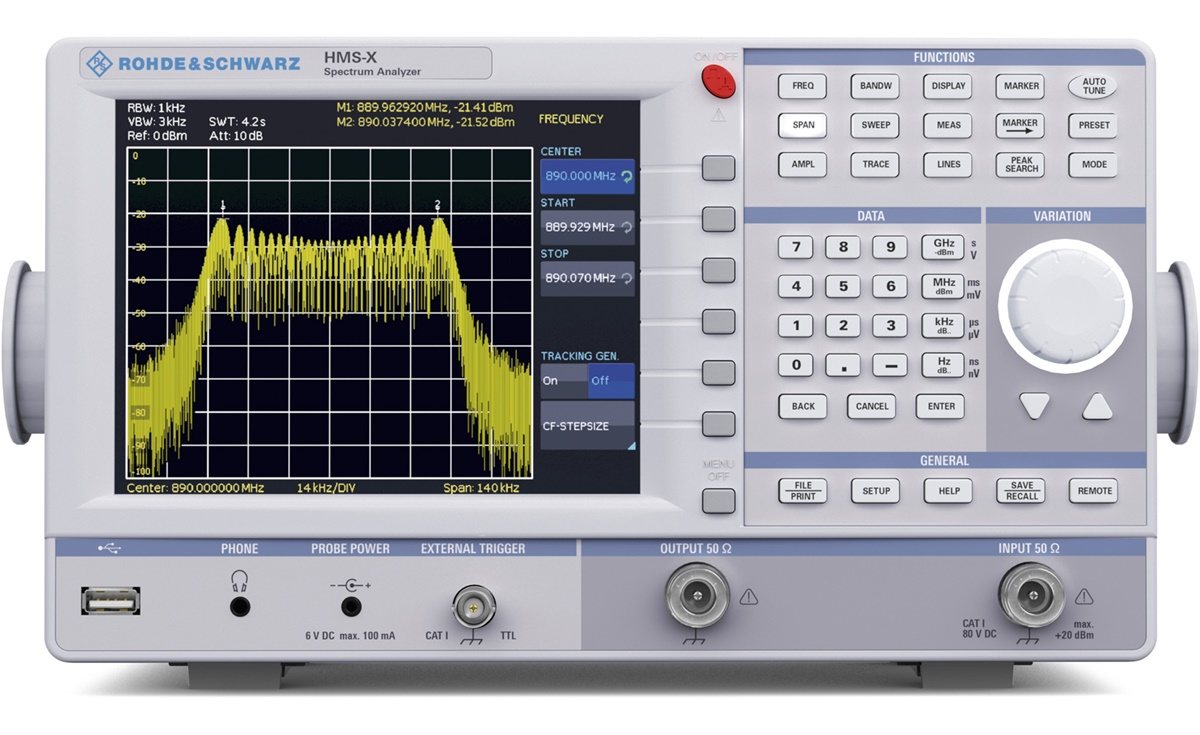Click the softkey next to CF-STEPSIZE
This screenshot has width=1200, height=735.
(x=718, y=424)
